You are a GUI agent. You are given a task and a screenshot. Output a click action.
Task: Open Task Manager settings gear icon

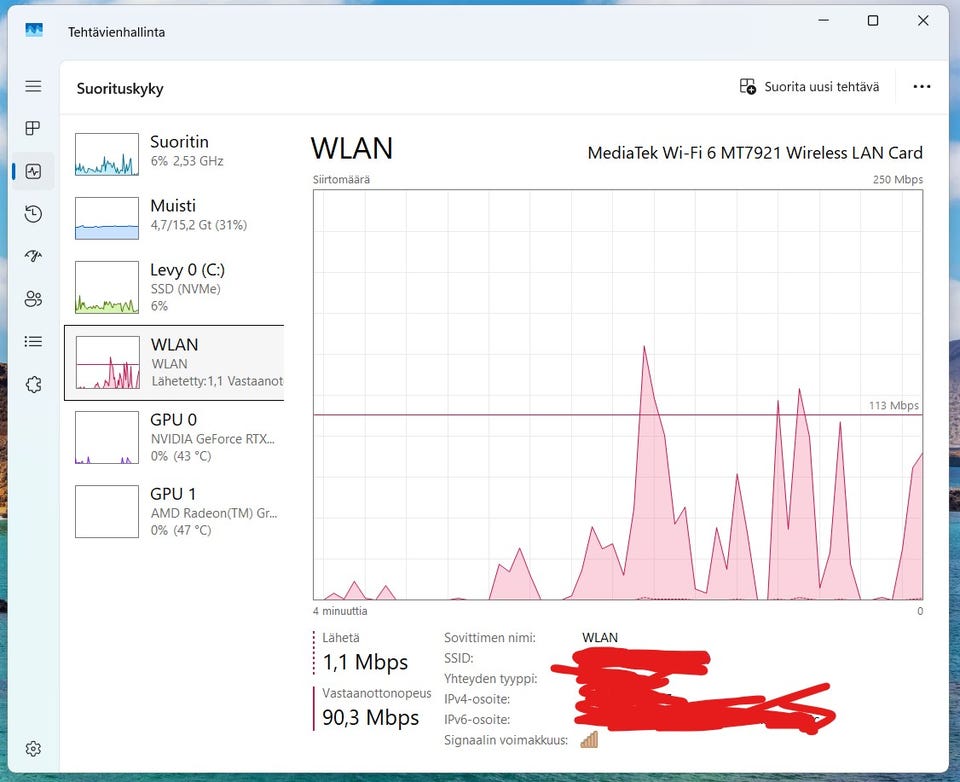coord(33,749)
